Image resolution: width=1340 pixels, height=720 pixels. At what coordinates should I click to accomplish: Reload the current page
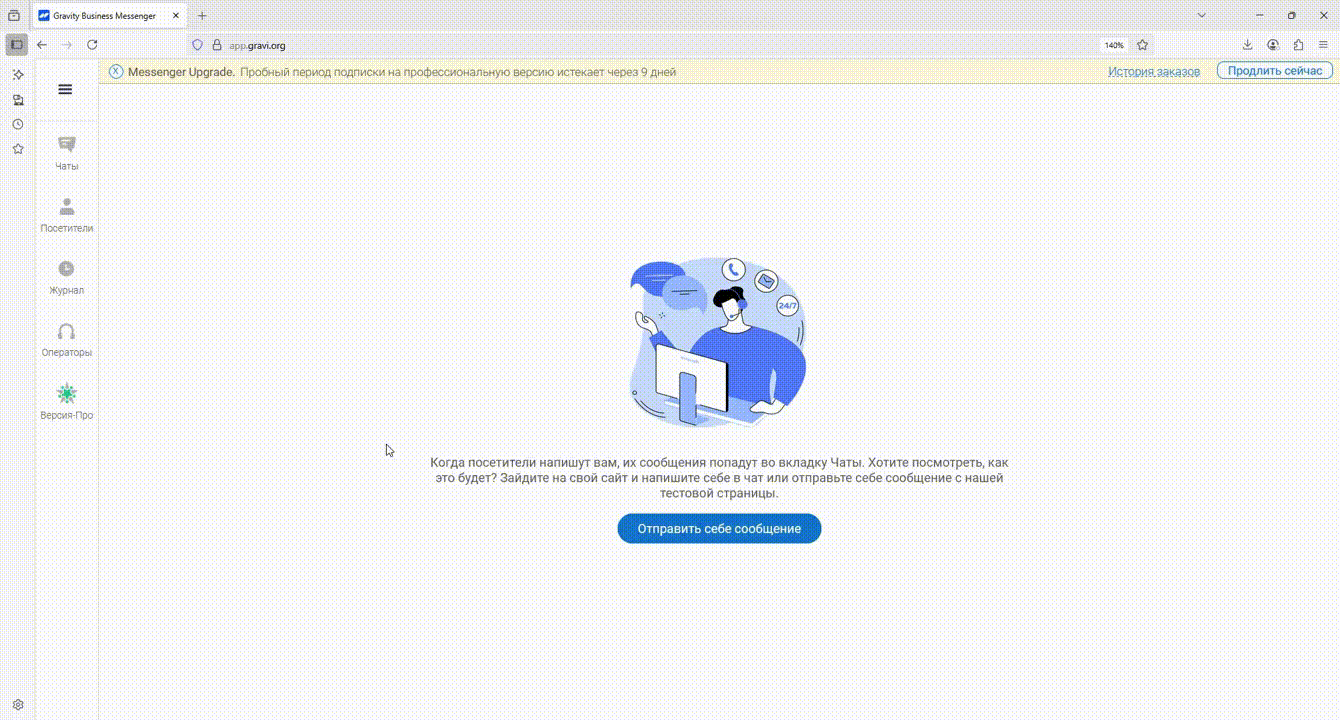(x=92, y=45)
